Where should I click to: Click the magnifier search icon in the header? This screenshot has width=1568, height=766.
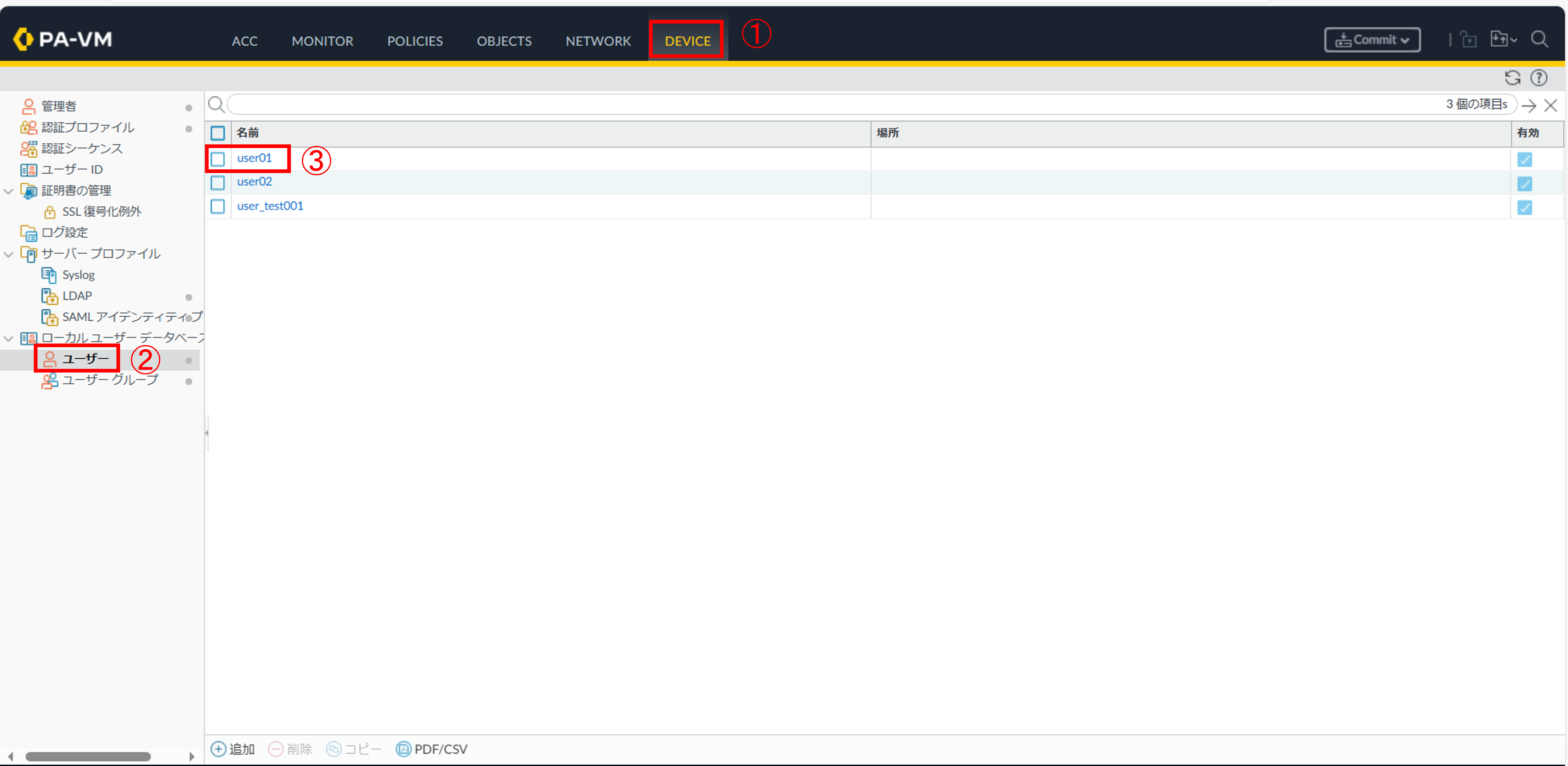tap(1539, 40)
